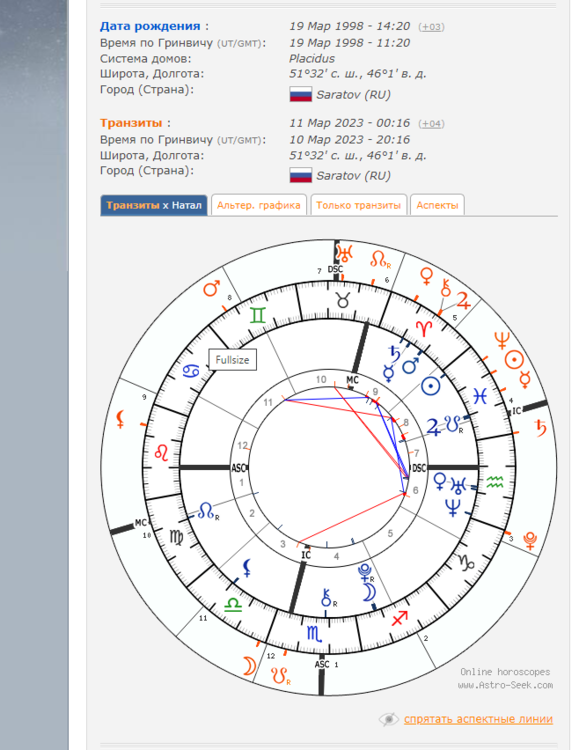Click the orange transit Jupiter glyph
This screenshot has width=579, height=750.
[x=463, y=300]
